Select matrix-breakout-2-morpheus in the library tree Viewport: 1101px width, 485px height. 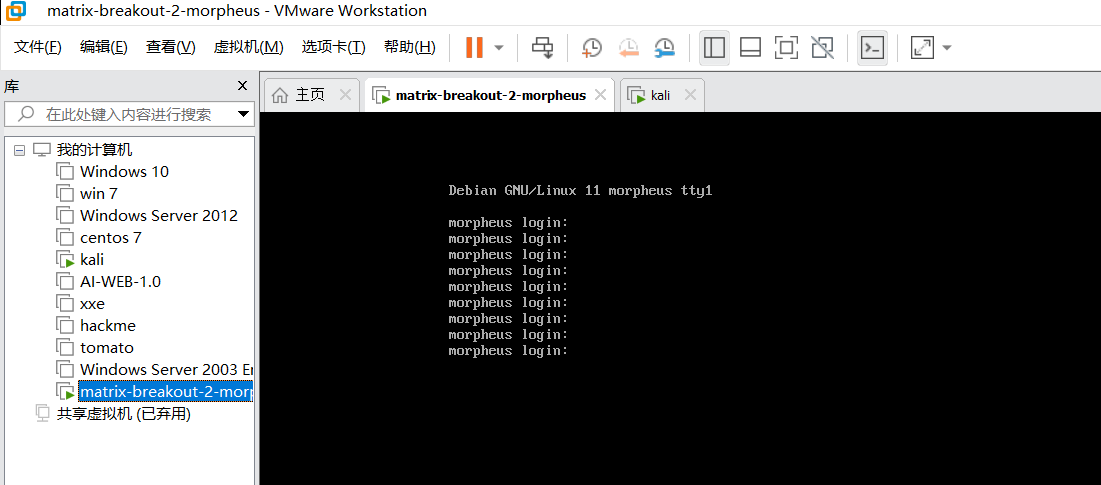pyautogui.click(x=166, y=392)
